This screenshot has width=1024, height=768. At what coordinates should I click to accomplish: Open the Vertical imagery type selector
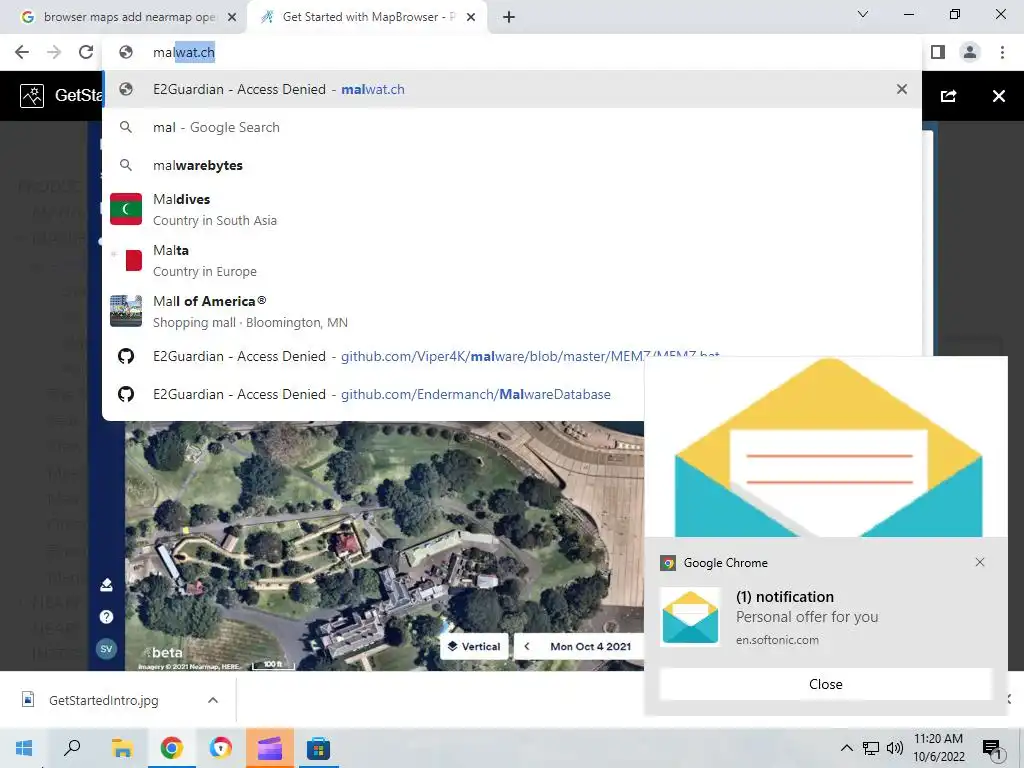(x=474, y=647)
